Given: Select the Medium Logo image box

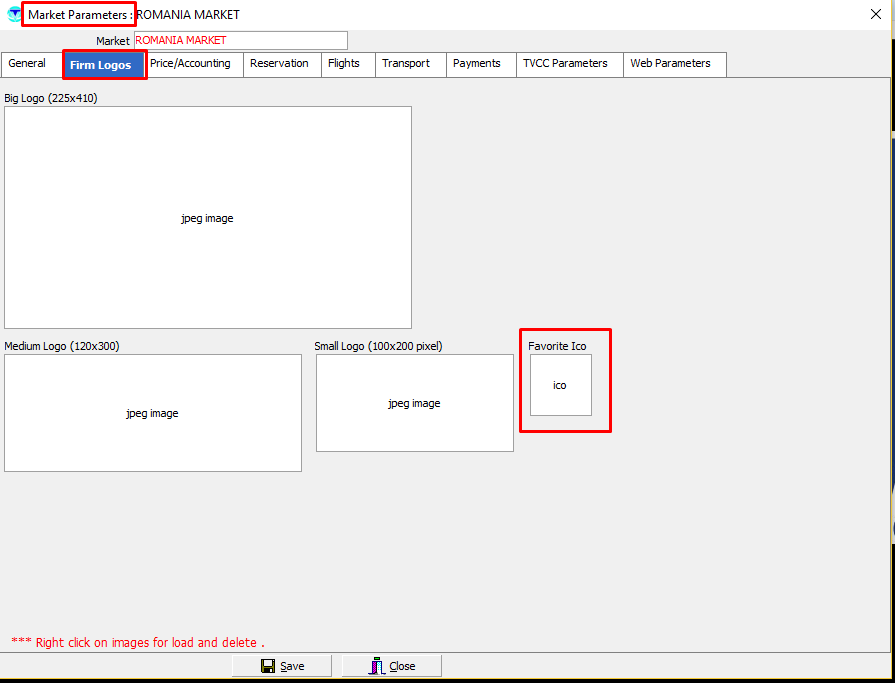Looking at the screenshot, I should (152, 412).
